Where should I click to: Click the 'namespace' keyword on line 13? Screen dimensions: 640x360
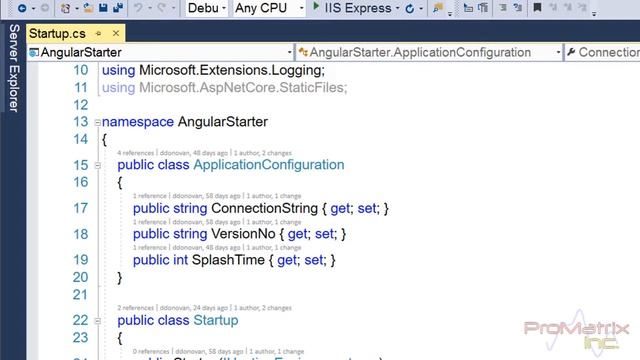(x=138, y=122)
